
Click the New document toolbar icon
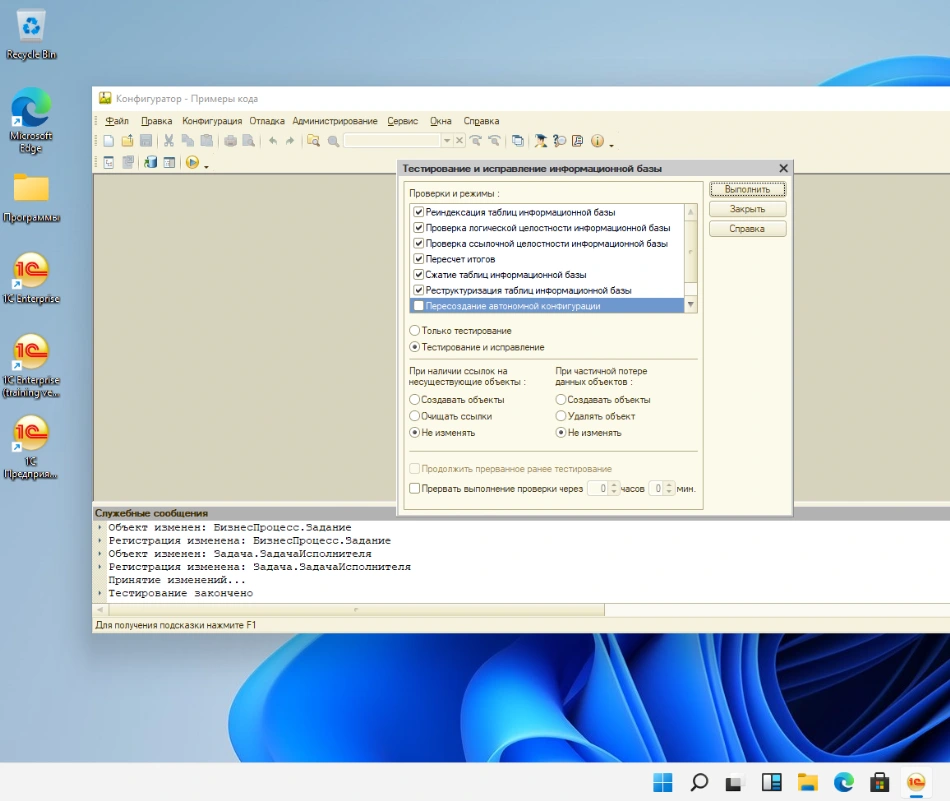pos(110,141)
